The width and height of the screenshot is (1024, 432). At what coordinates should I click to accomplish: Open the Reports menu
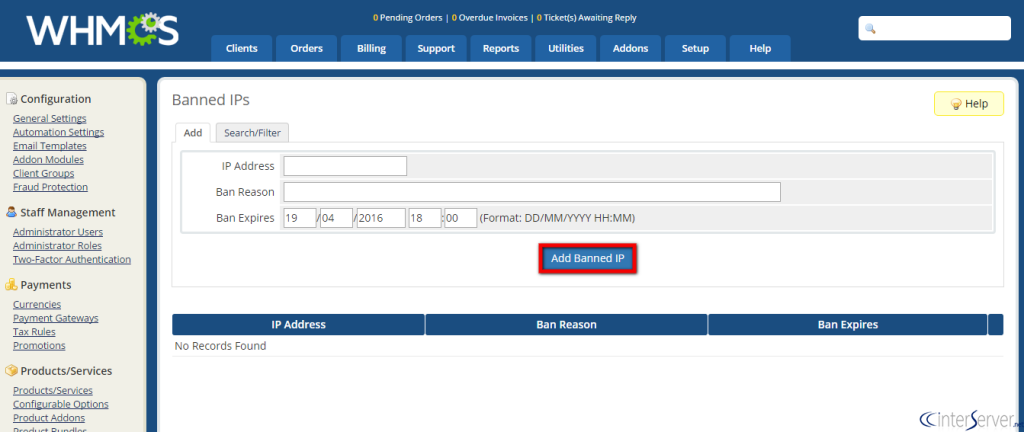click(501, 48)
